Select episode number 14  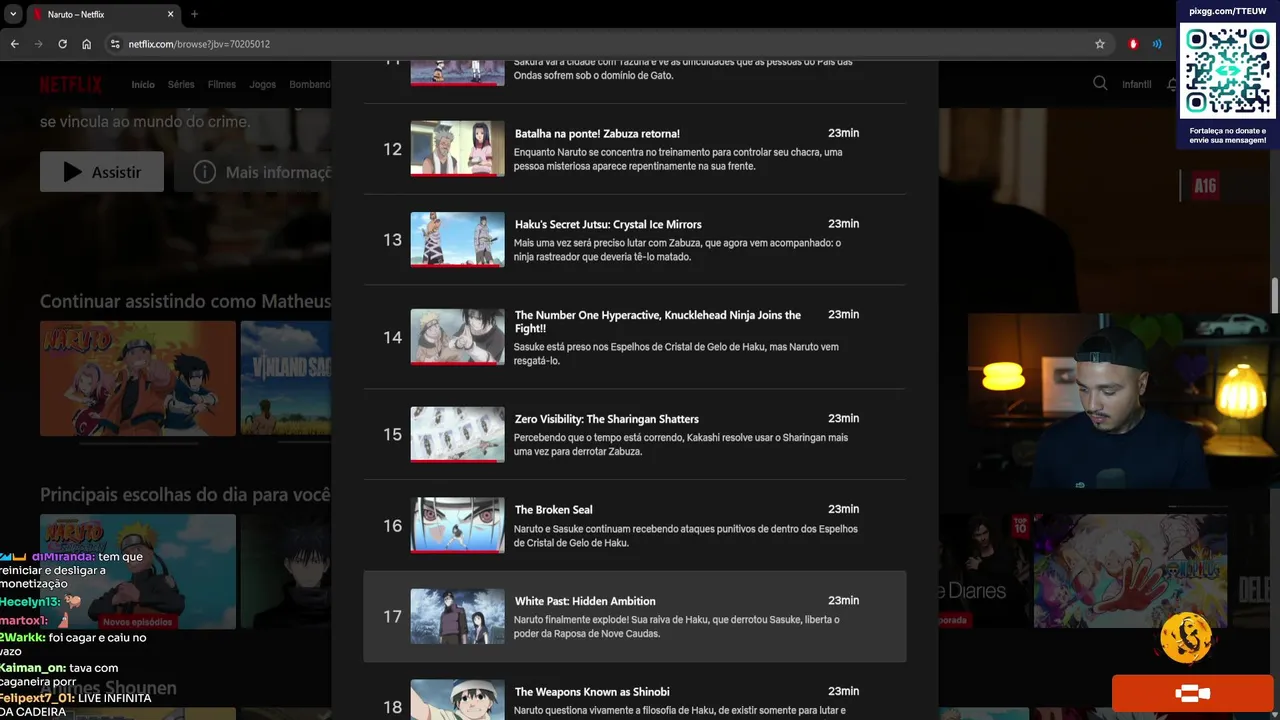coord(392,337)
